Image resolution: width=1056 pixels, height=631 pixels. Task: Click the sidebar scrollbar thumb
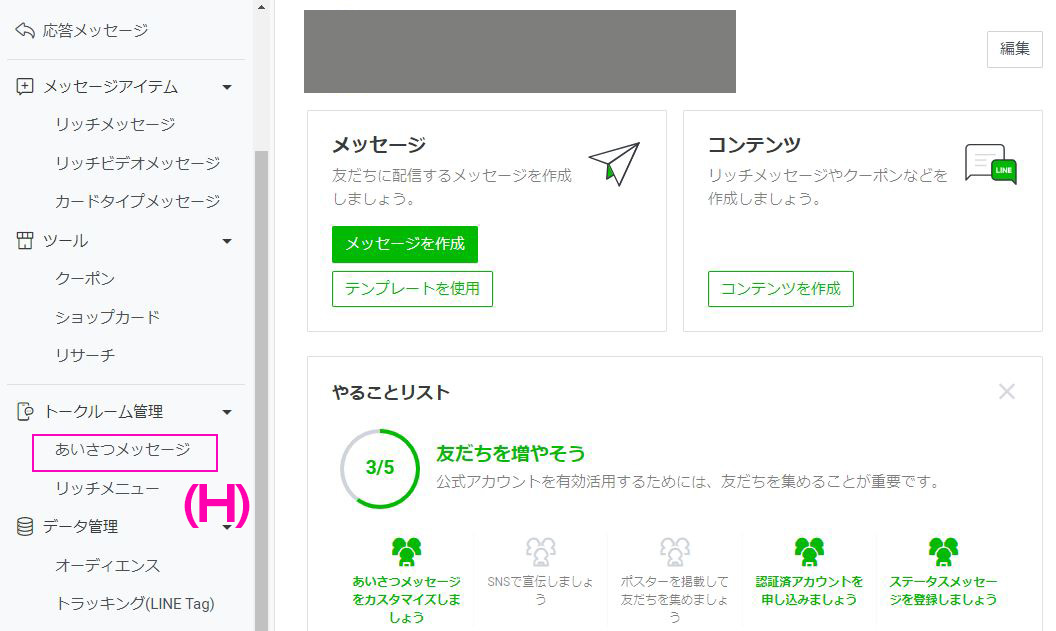coord(261,391)
